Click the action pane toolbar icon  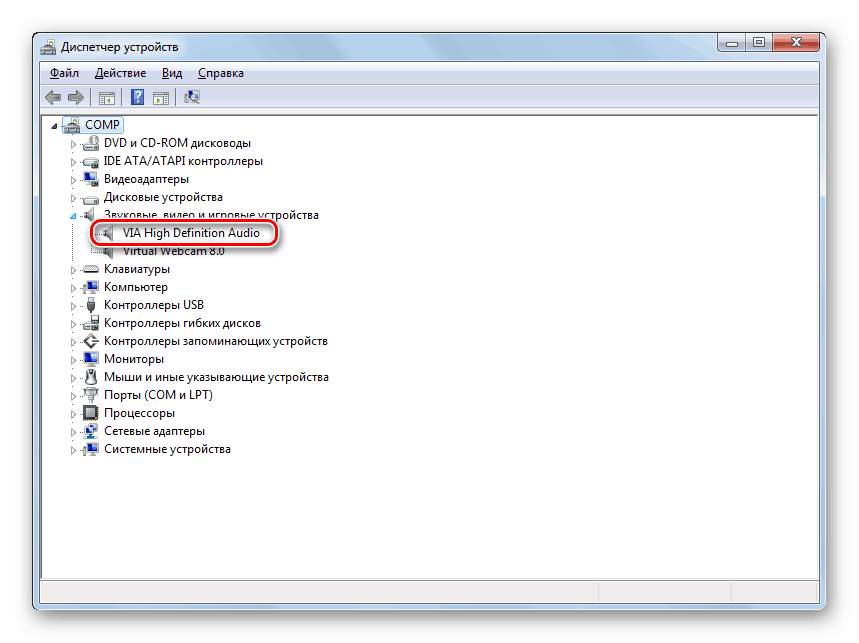tap(161, 99)
